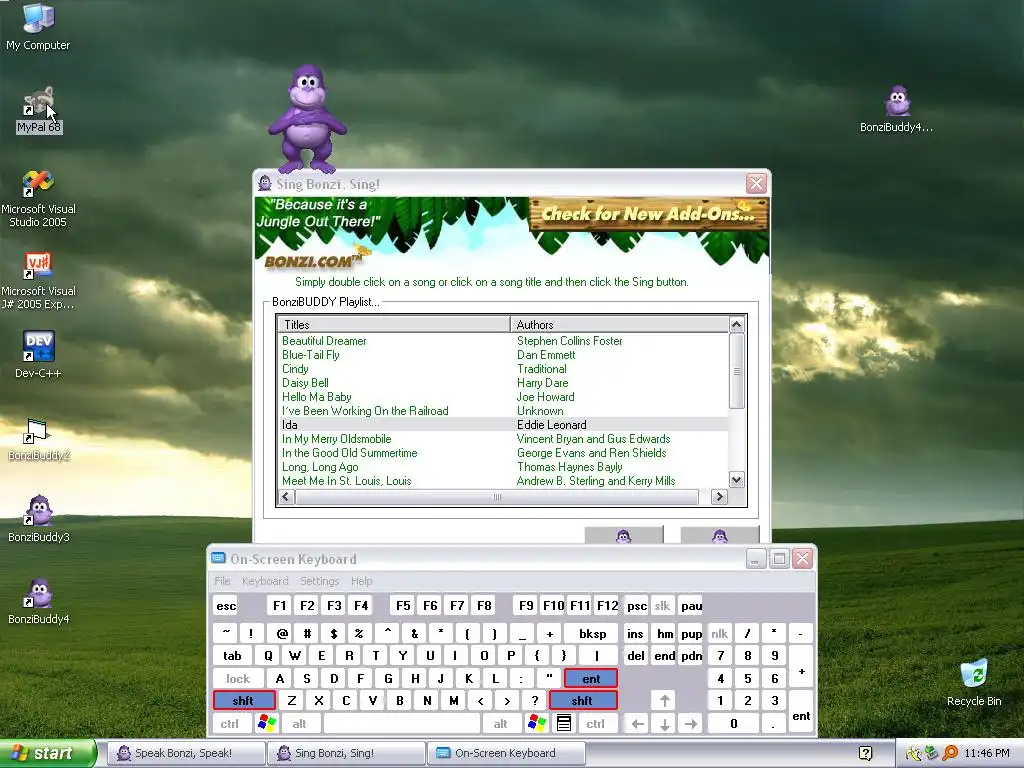1024x768 pixels.
Task: Click the left Bonzi-face button in Sing window
Action: (624, 535)
